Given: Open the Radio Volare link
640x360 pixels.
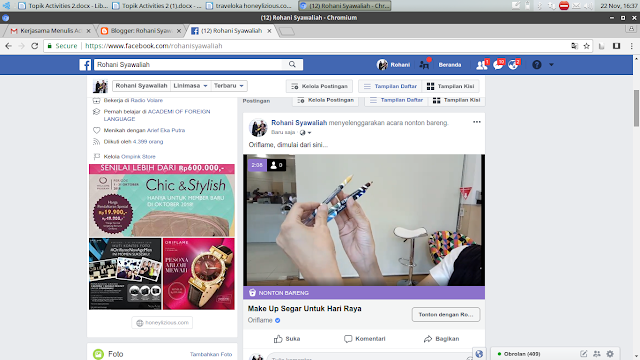Looking at the screenshot, I should 147,100.
